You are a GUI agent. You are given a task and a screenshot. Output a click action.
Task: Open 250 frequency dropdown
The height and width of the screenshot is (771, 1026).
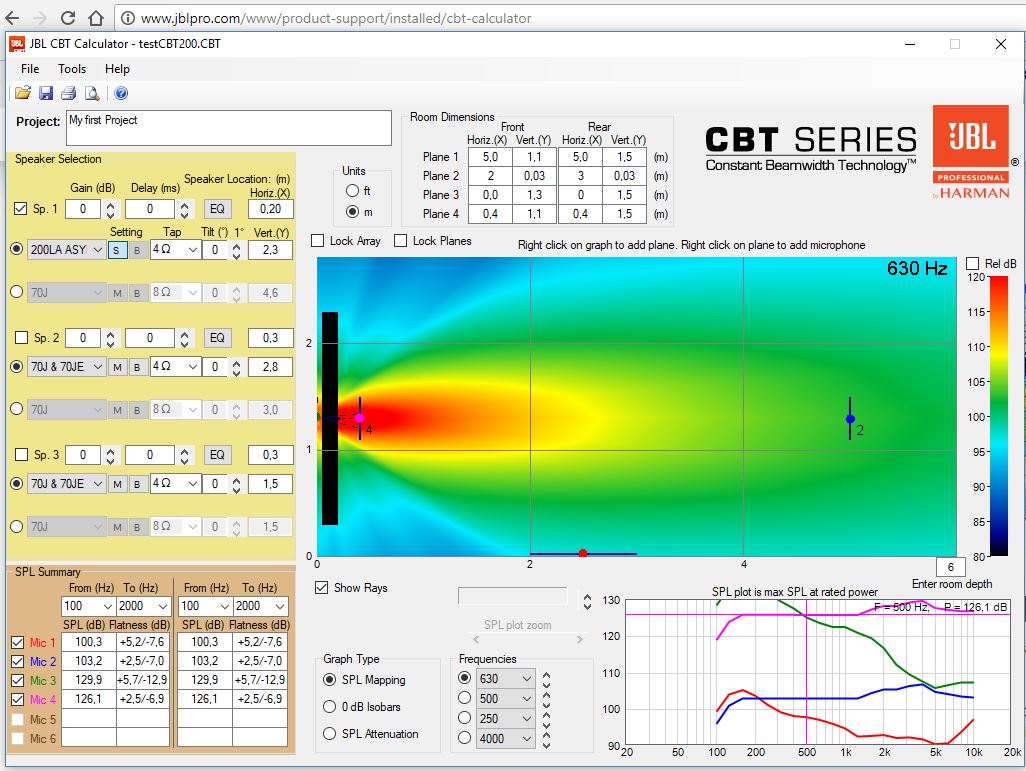(505, 719)
